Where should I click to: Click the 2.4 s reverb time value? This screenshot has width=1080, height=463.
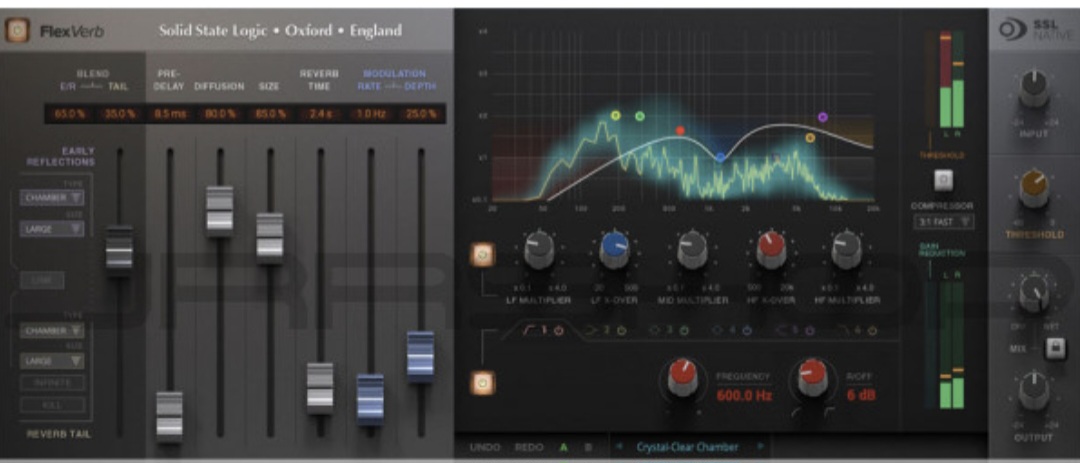320,114
